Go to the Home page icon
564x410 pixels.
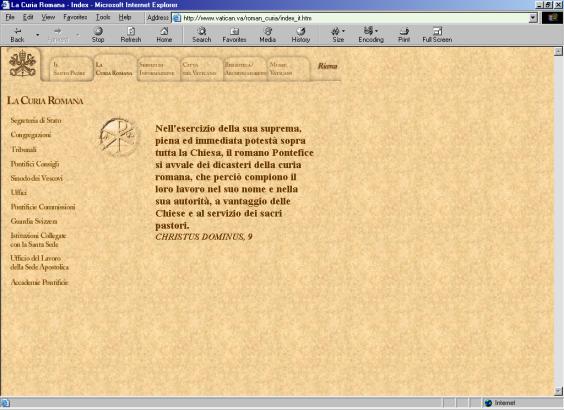point(164,31)
